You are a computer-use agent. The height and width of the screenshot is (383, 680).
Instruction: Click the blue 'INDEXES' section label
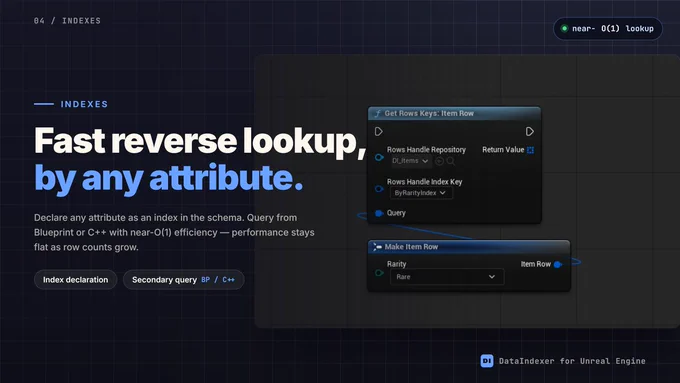(84, 104)
